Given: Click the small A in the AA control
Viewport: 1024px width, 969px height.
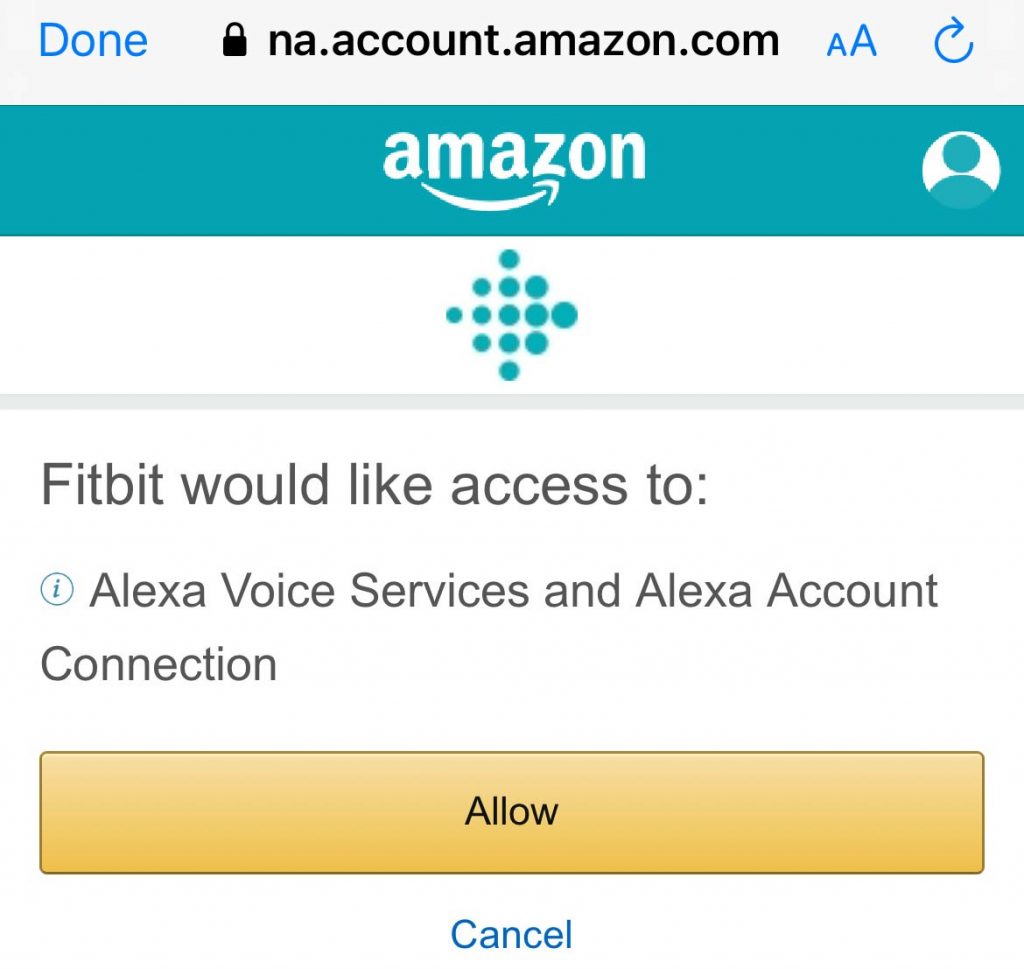Looking at the screenshot, I should tap(836, 46).
